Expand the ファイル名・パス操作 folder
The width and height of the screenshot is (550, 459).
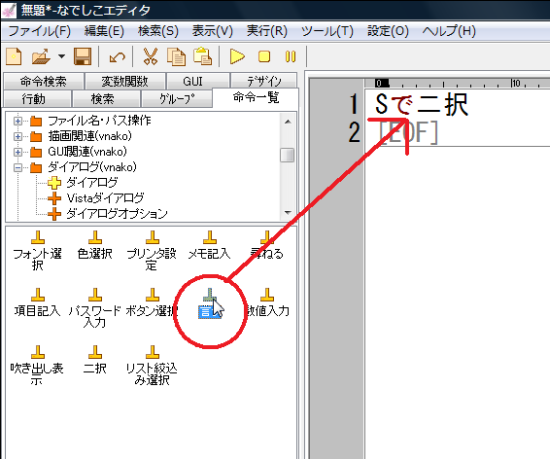coord(18,121)
